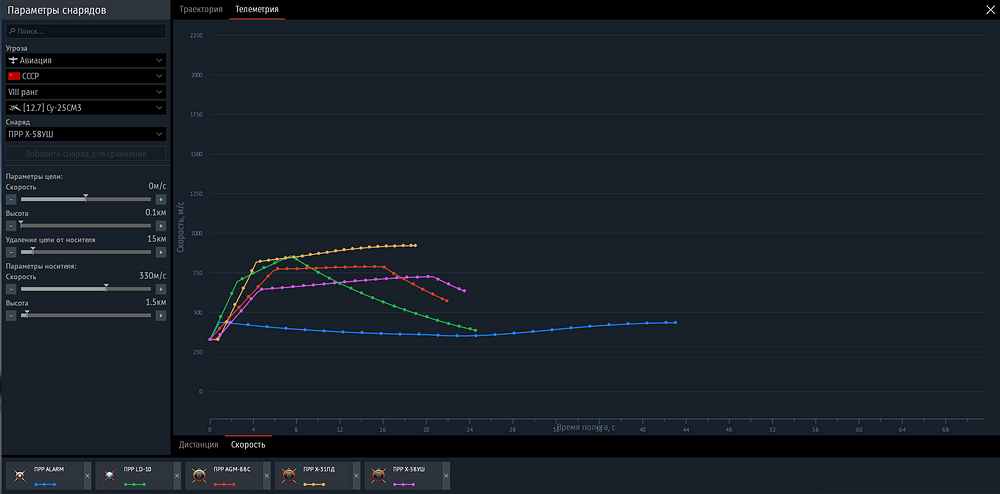Click the Су-25СМ3 aircraft silhouette icon
The height and width of the screenshot is (494, 1000).
click(13, 108)
